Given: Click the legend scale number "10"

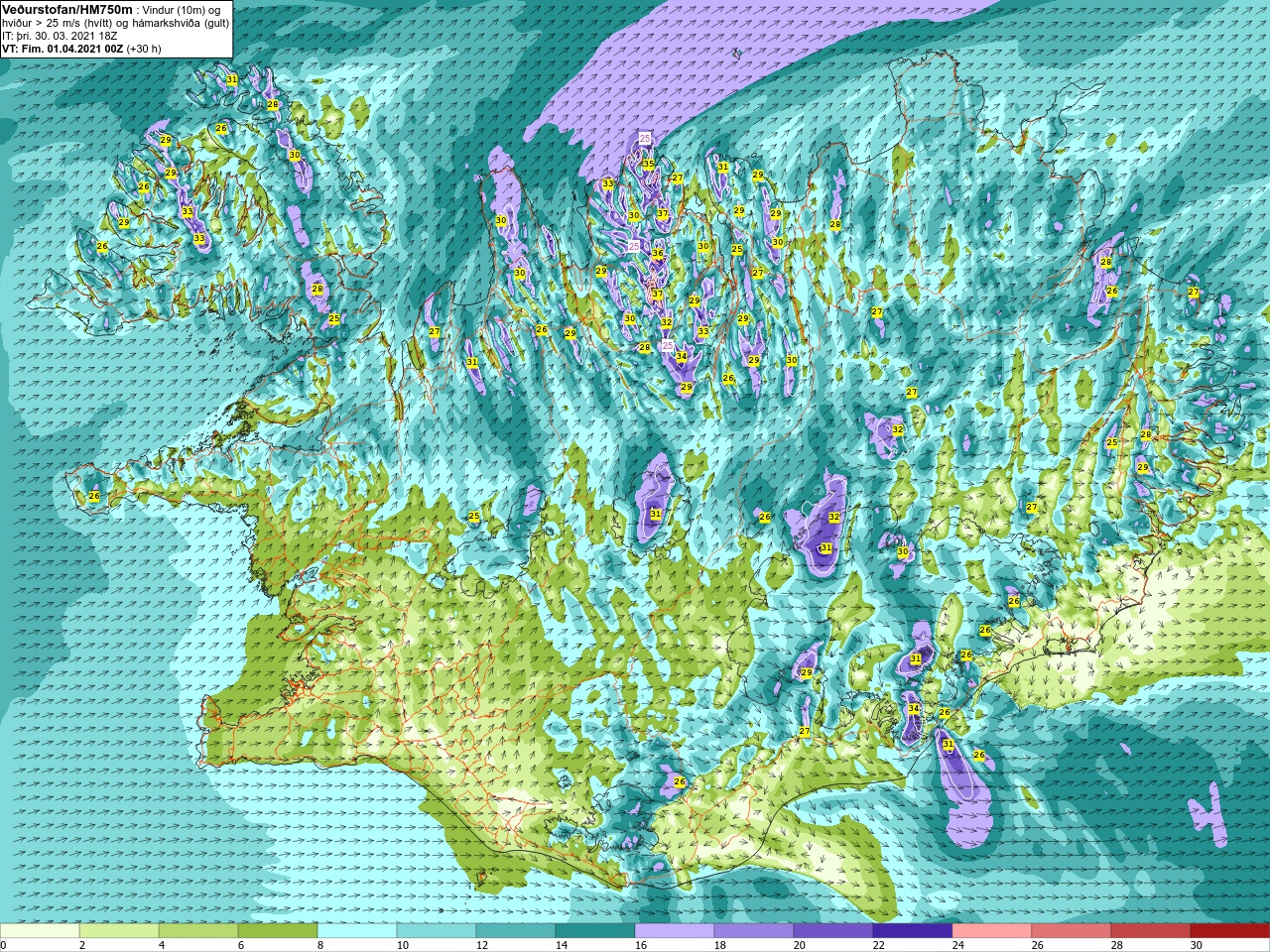Looking at the screenshot, I should [403, 945].
